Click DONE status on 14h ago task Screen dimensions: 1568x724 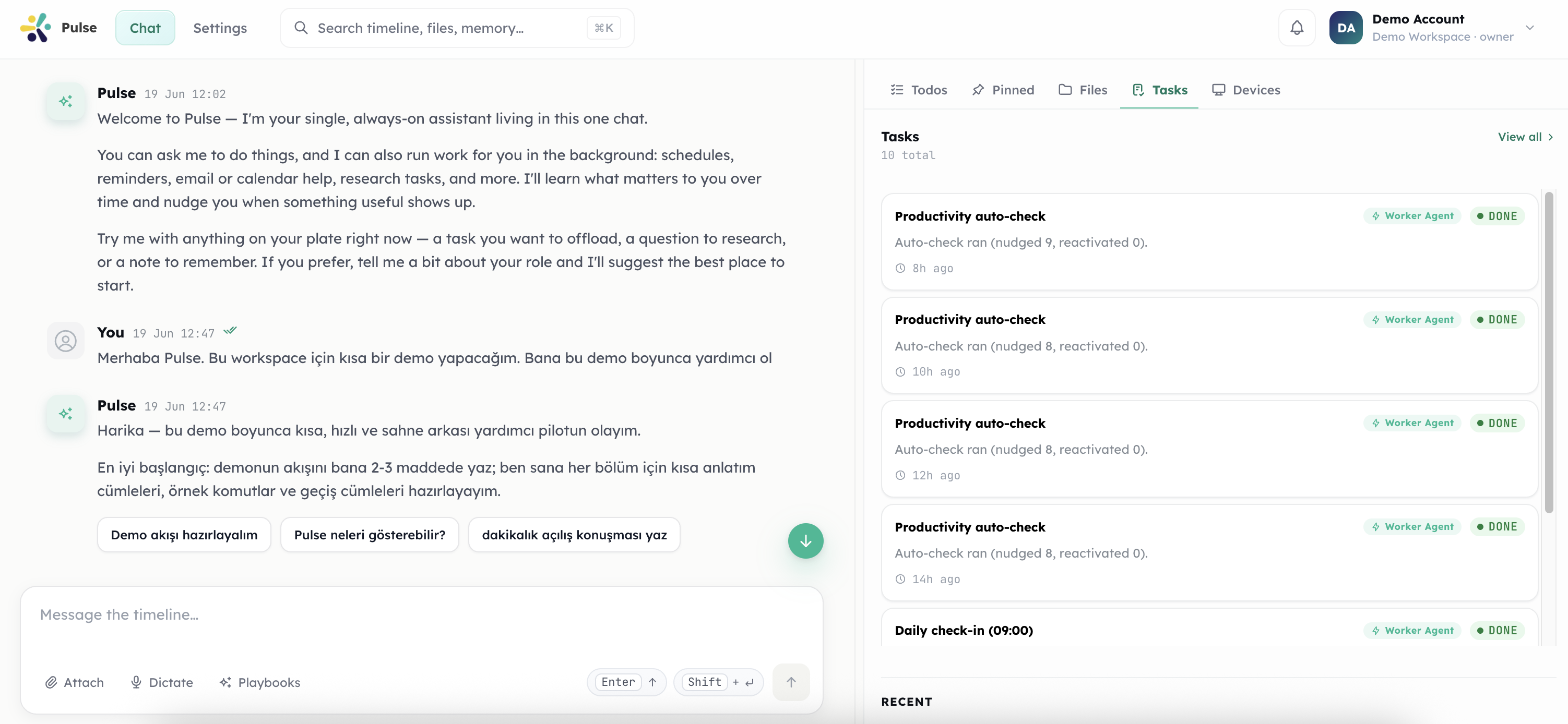point(1497,527)
